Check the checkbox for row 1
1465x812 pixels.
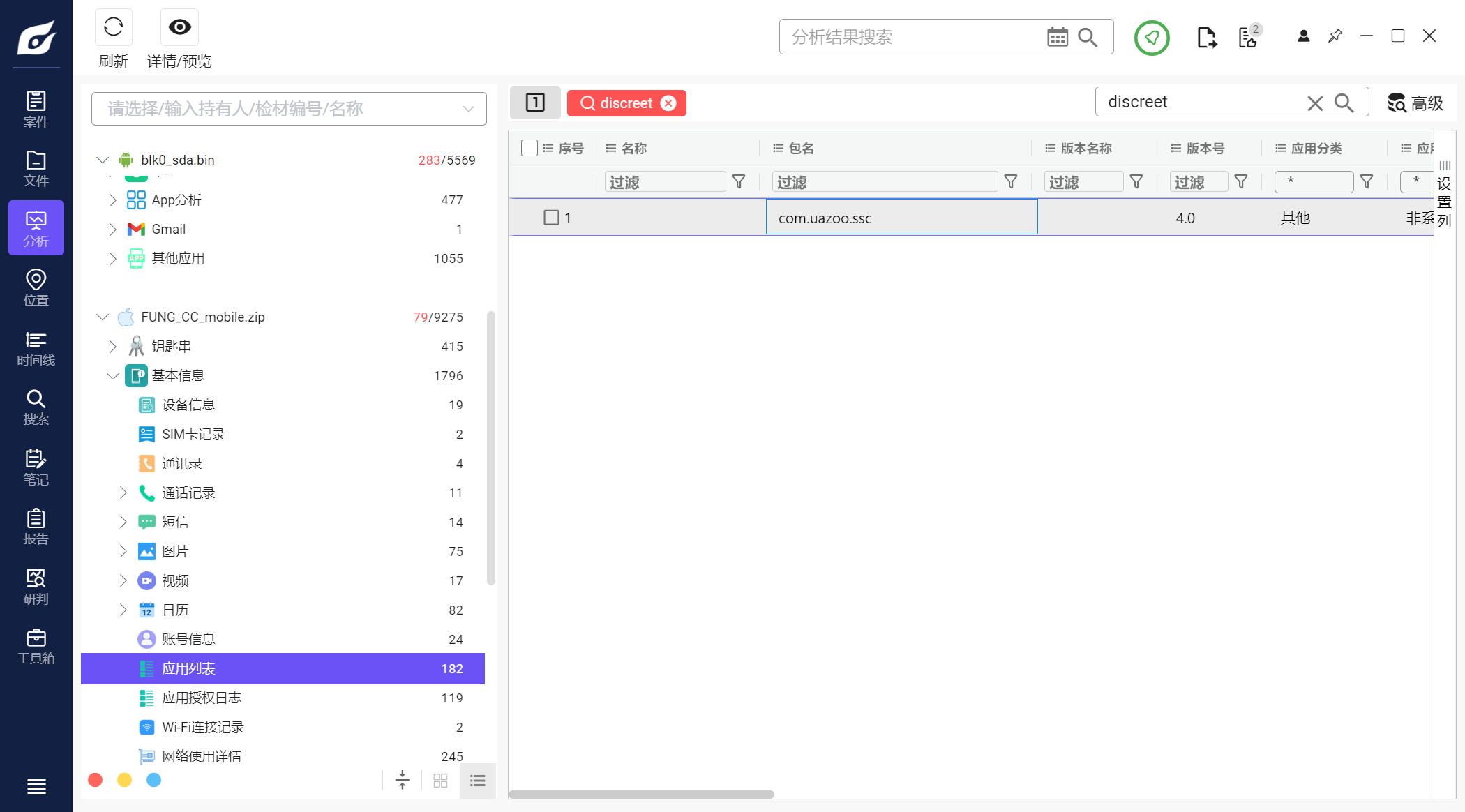coord(551,218)
